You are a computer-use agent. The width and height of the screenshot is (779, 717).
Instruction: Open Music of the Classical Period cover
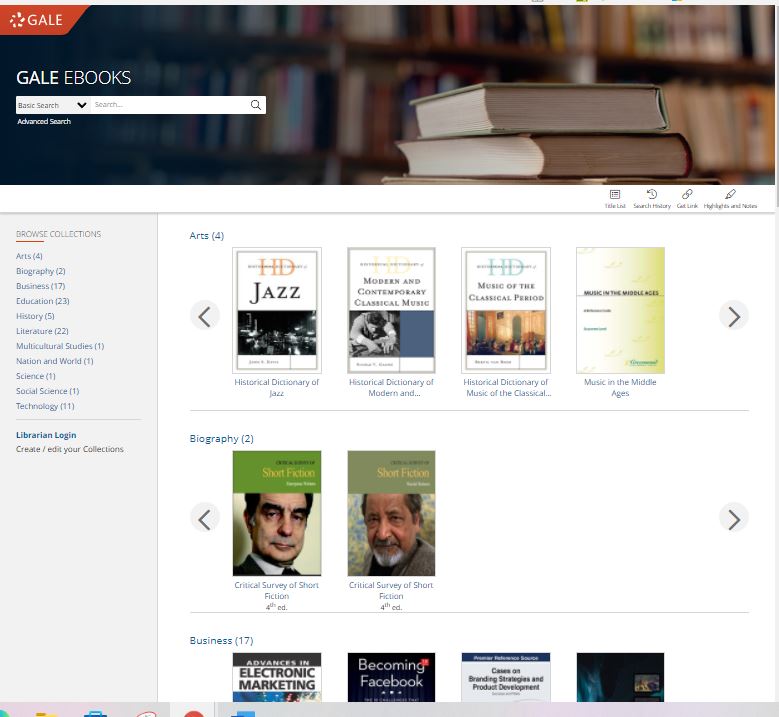[x=506, y=310]
